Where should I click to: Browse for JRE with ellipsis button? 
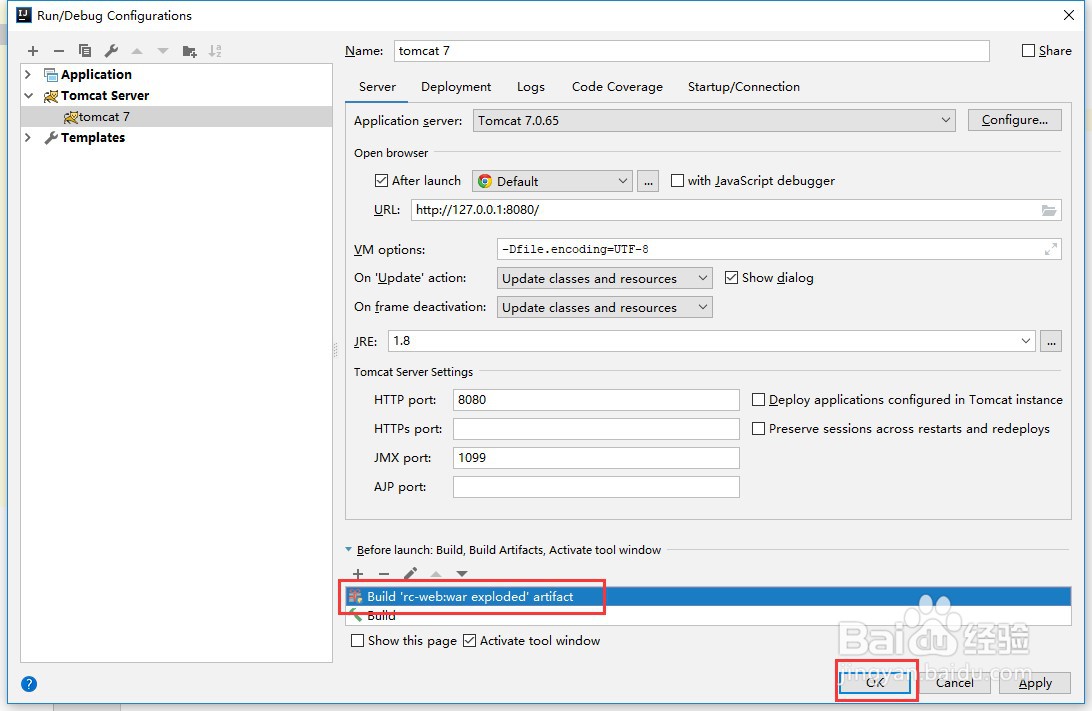click(1051, 341)
